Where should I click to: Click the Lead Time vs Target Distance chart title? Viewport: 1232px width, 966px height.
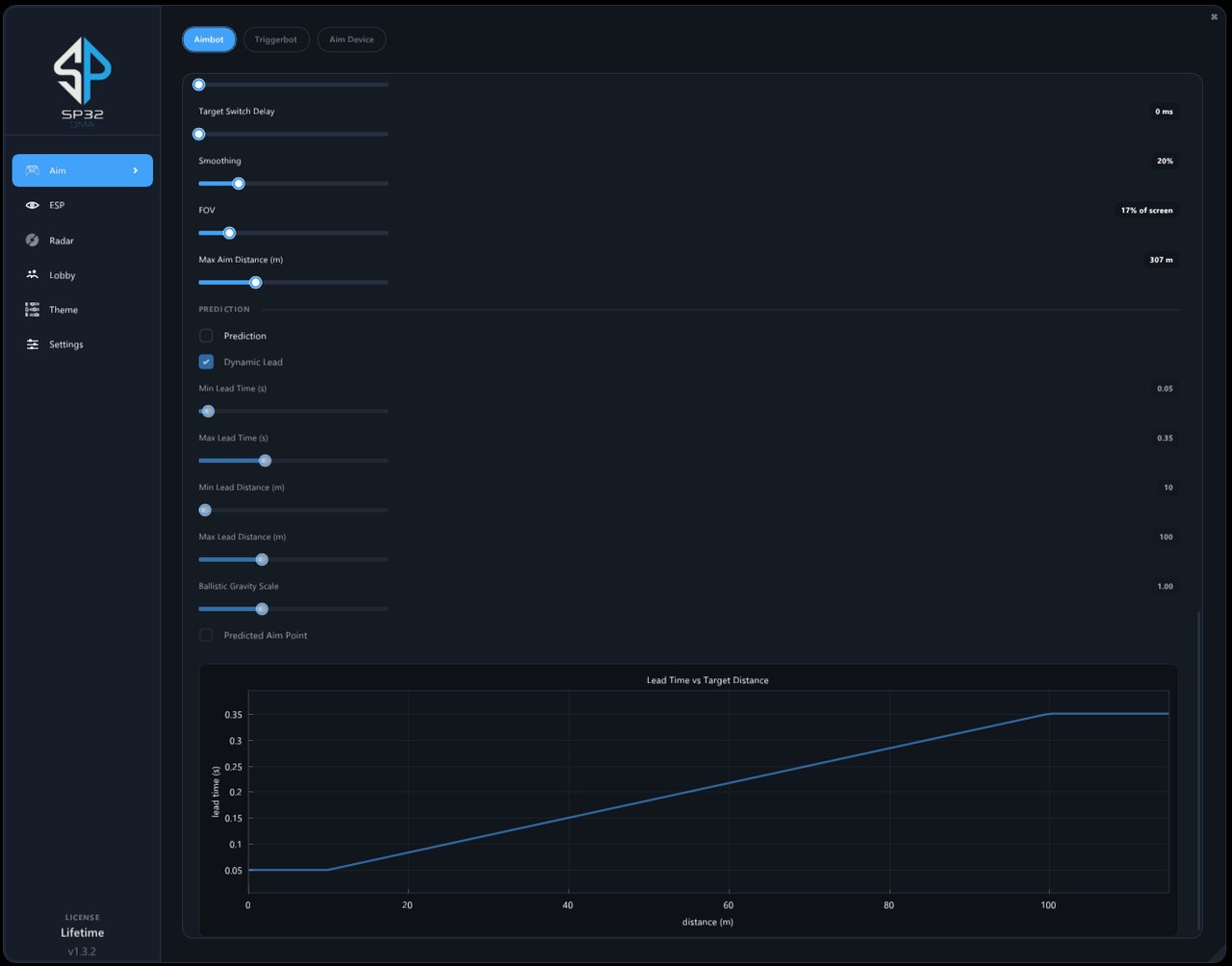pos(707,680)
